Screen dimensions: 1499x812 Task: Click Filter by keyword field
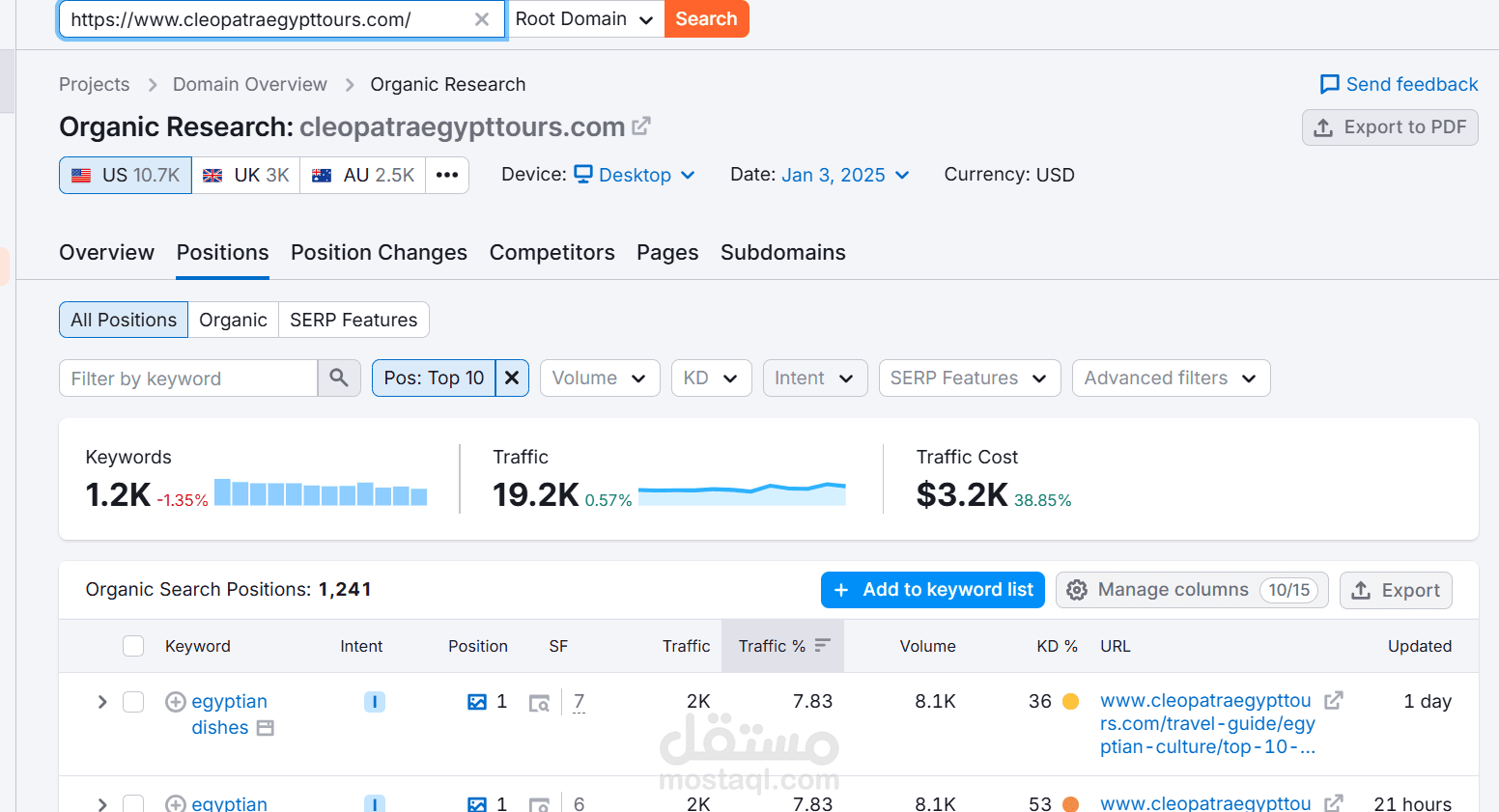coord(188,378)
